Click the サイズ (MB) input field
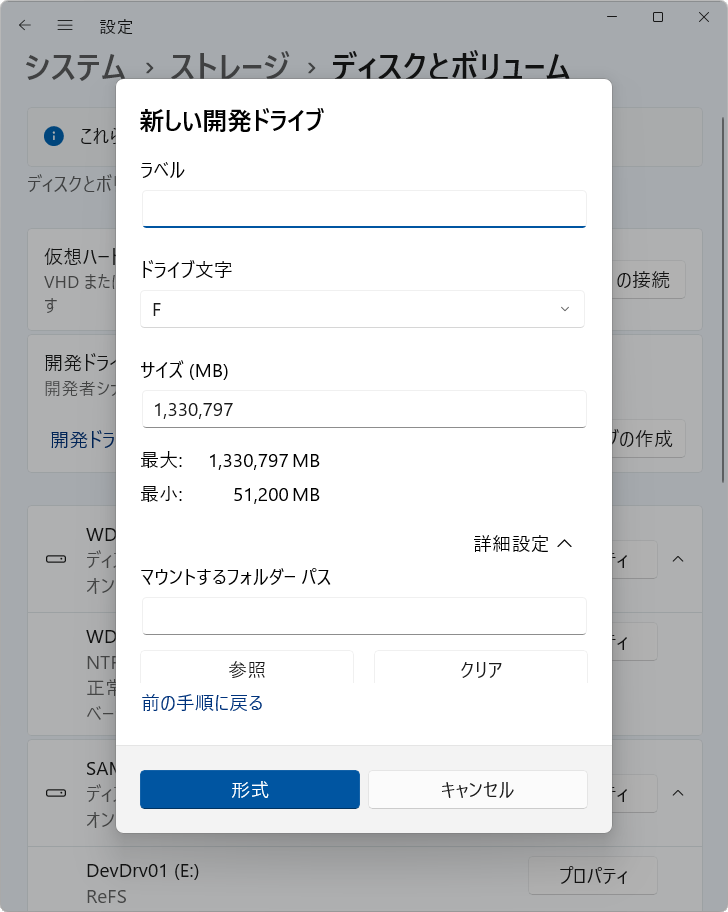This screenshot has height=912, width=728. (363, 409)
